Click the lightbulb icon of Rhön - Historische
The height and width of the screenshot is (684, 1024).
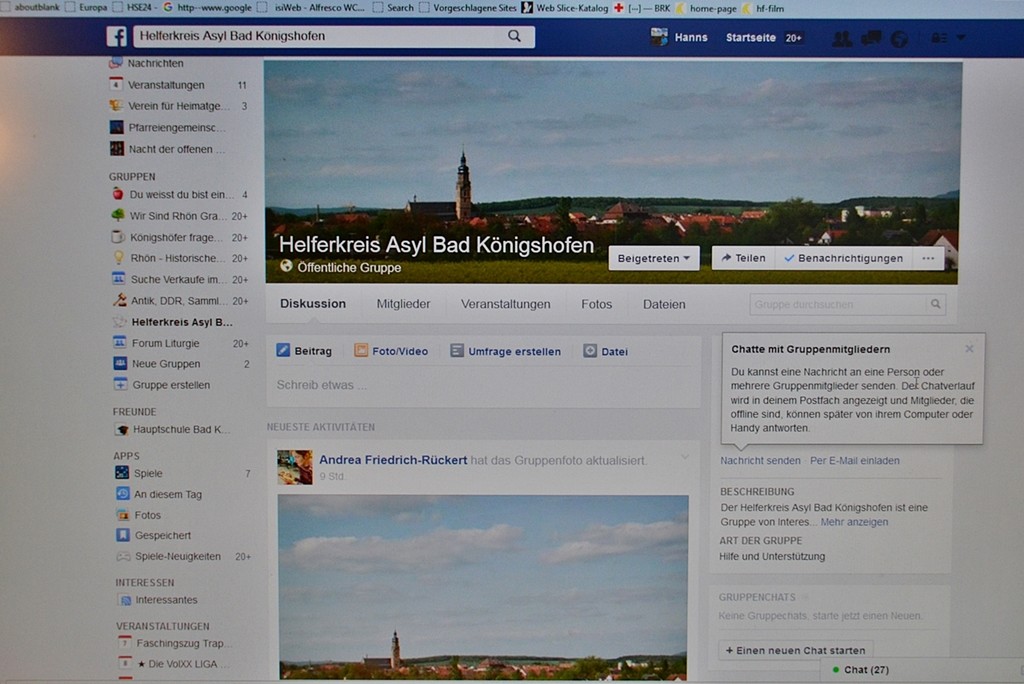[x=119, y=257]
